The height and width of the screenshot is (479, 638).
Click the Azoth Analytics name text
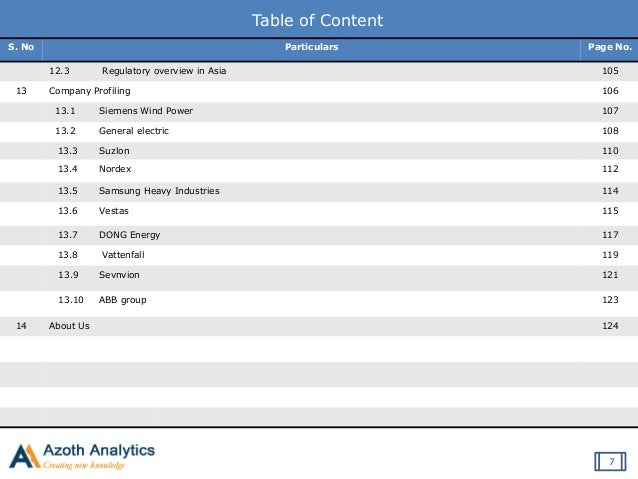point(99,451)
